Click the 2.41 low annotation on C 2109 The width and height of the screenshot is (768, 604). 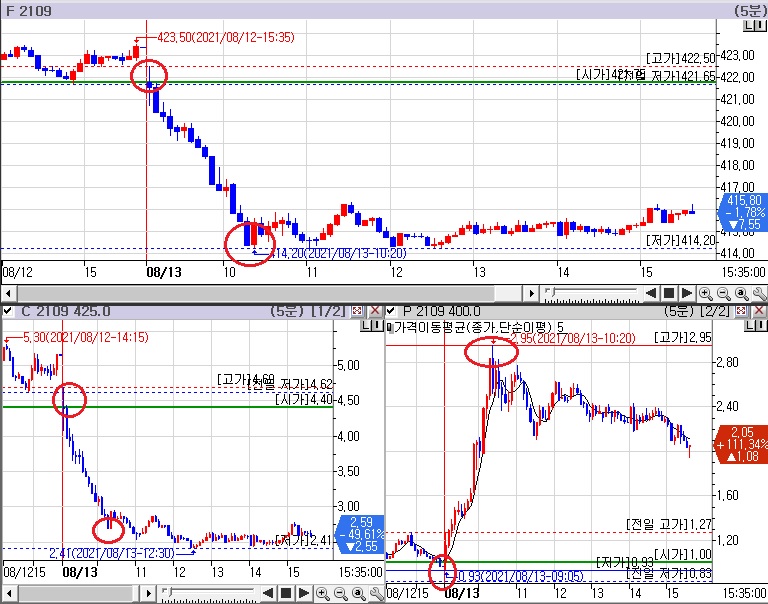click(x=112, y=553)
